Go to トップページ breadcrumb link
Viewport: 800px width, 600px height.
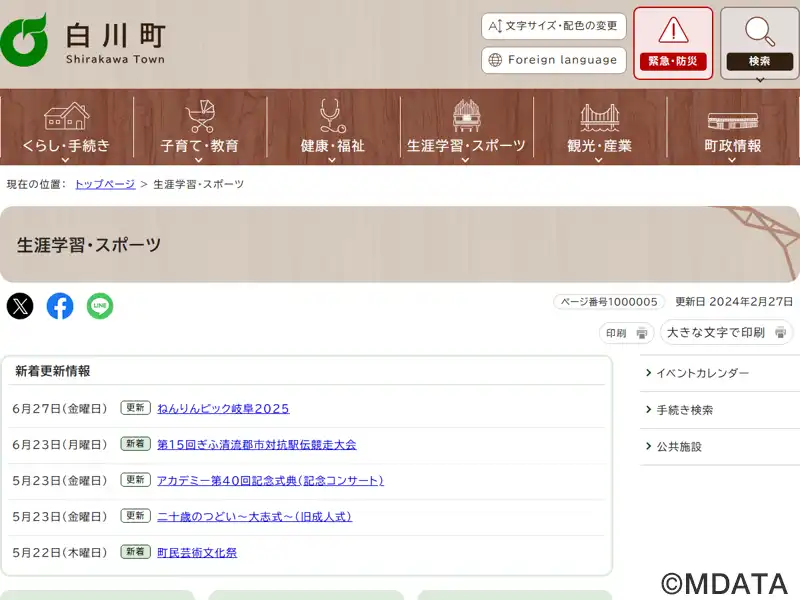pos(105,184)
